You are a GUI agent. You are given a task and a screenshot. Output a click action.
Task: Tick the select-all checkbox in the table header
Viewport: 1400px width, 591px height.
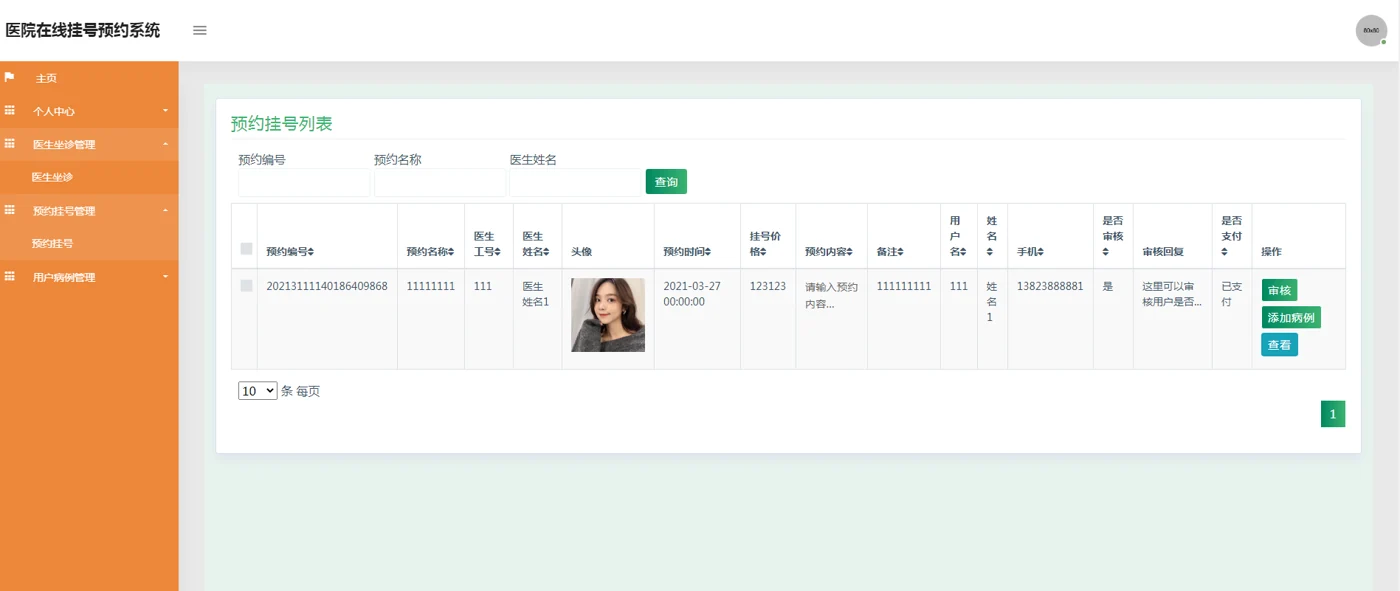click(246, 248)
